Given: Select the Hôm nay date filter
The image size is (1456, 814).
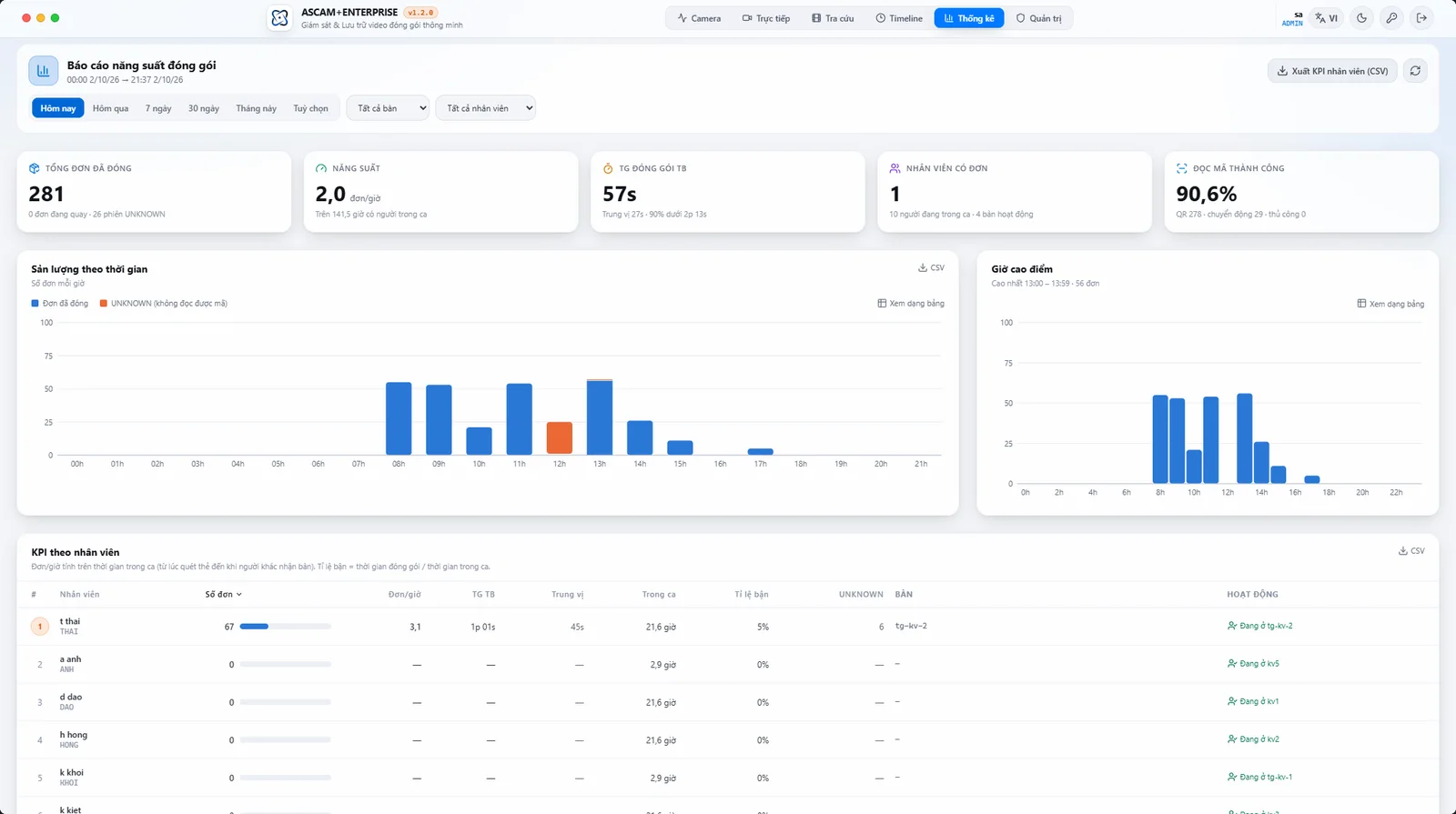Looking at the screenshot, I should [58, 108].
